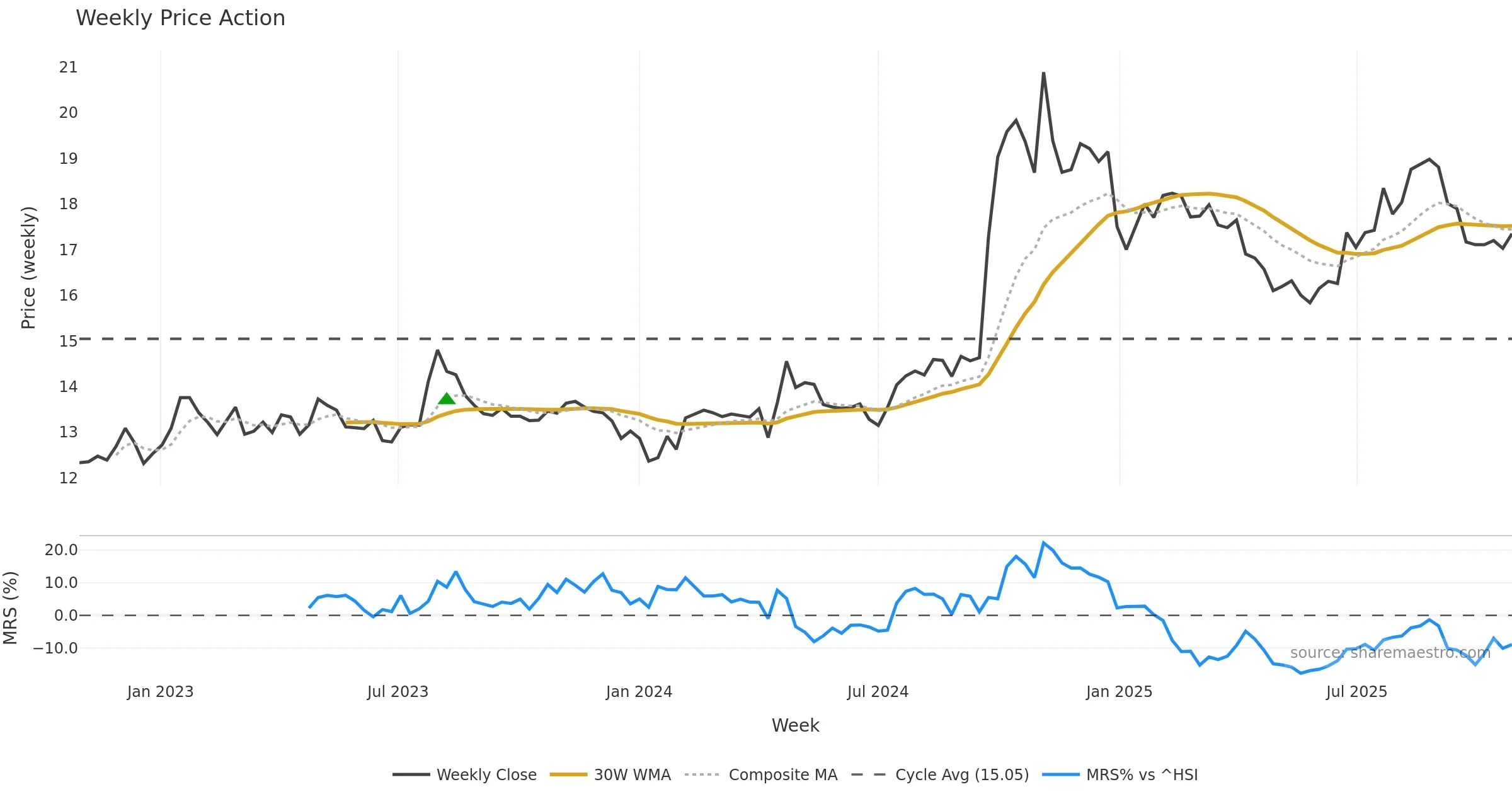This screenshot has height=794, width=1512.
Task: Click the Jan 2025 x-axis label
Action: point(1119,692)
